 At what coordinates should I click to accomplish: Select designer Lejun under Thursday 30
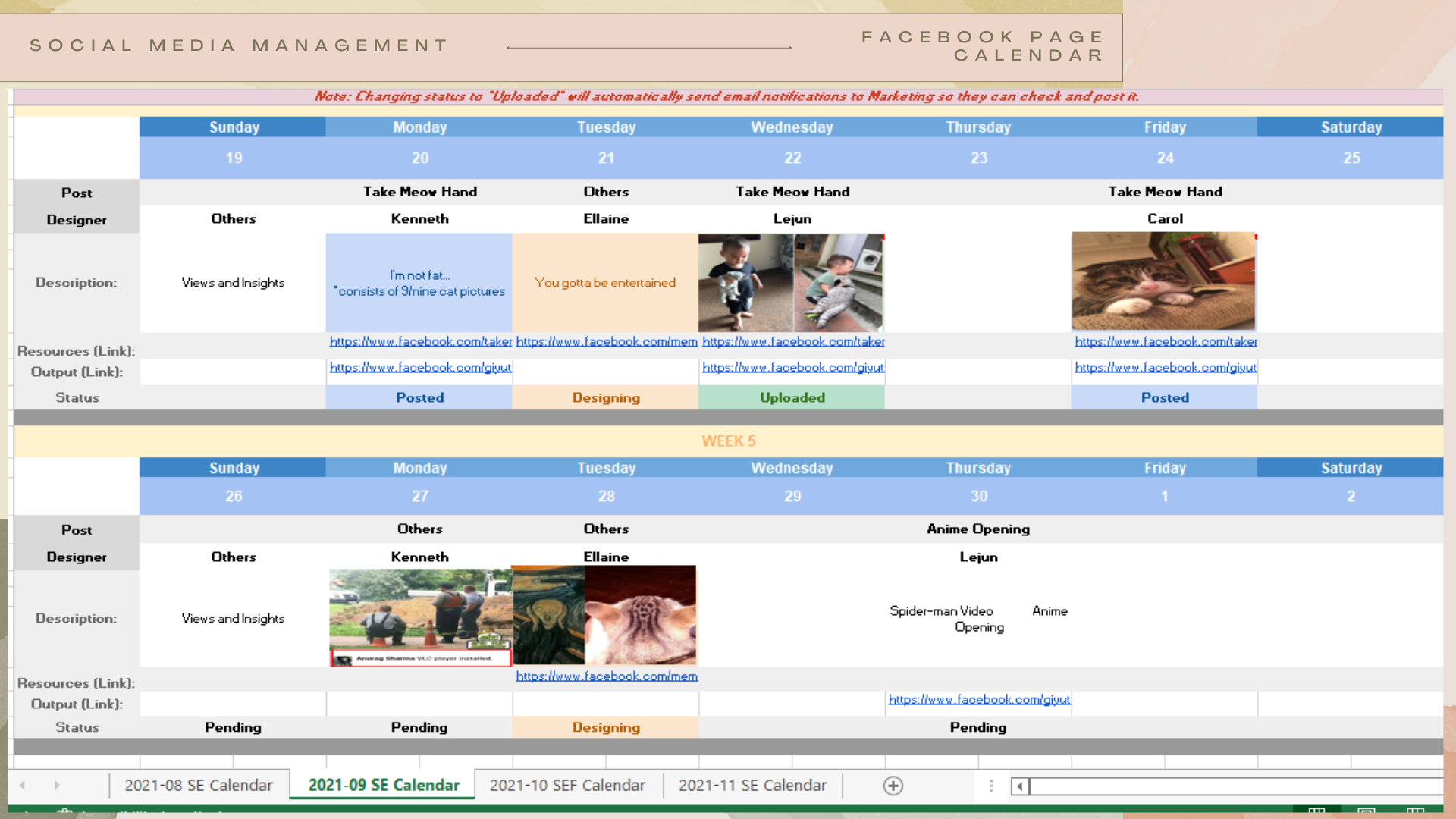click(978, 557)
